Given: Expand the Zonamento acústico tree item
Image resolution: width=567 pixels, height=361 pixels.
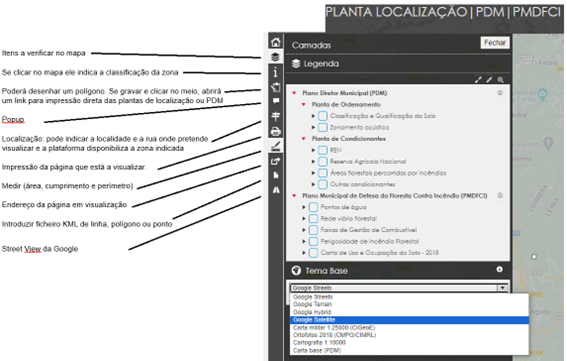Looking at the screenshot, I should tap(313, 127).
